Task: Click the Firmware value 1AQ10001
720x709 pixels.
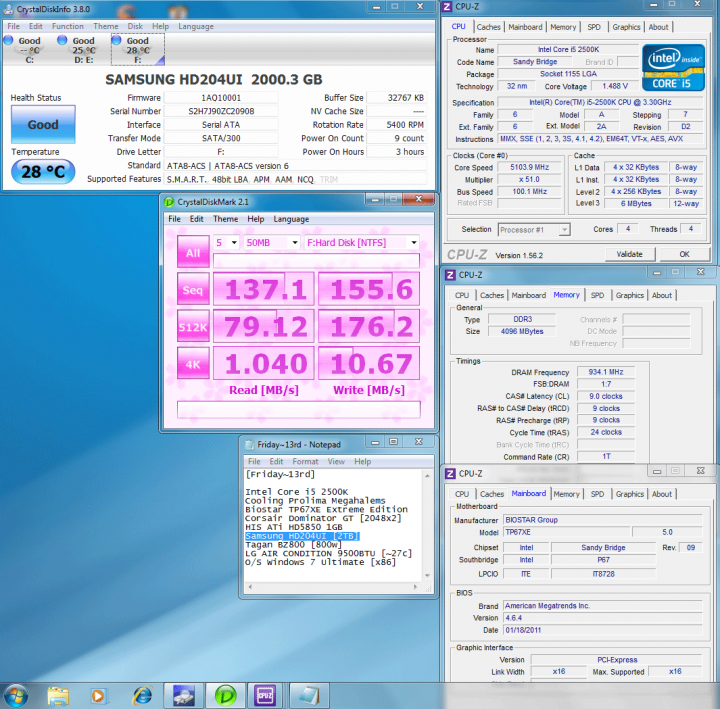Action: click(221, 98)
